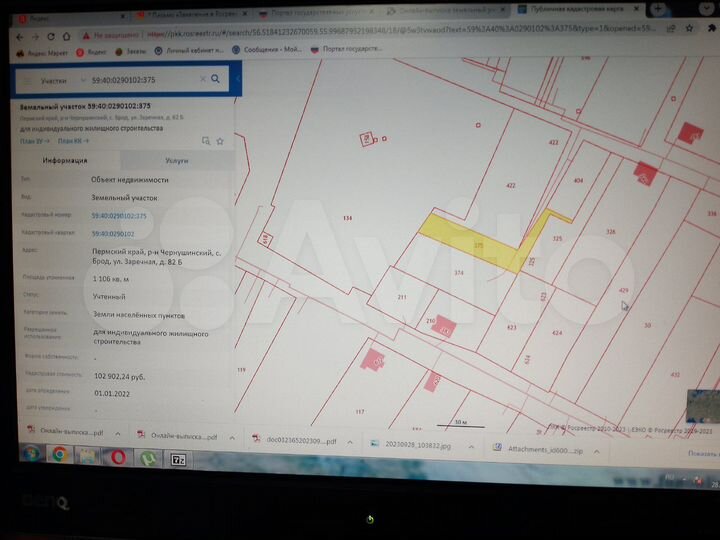Switch to Публичная кадастровая карта tab

point(579,9)
